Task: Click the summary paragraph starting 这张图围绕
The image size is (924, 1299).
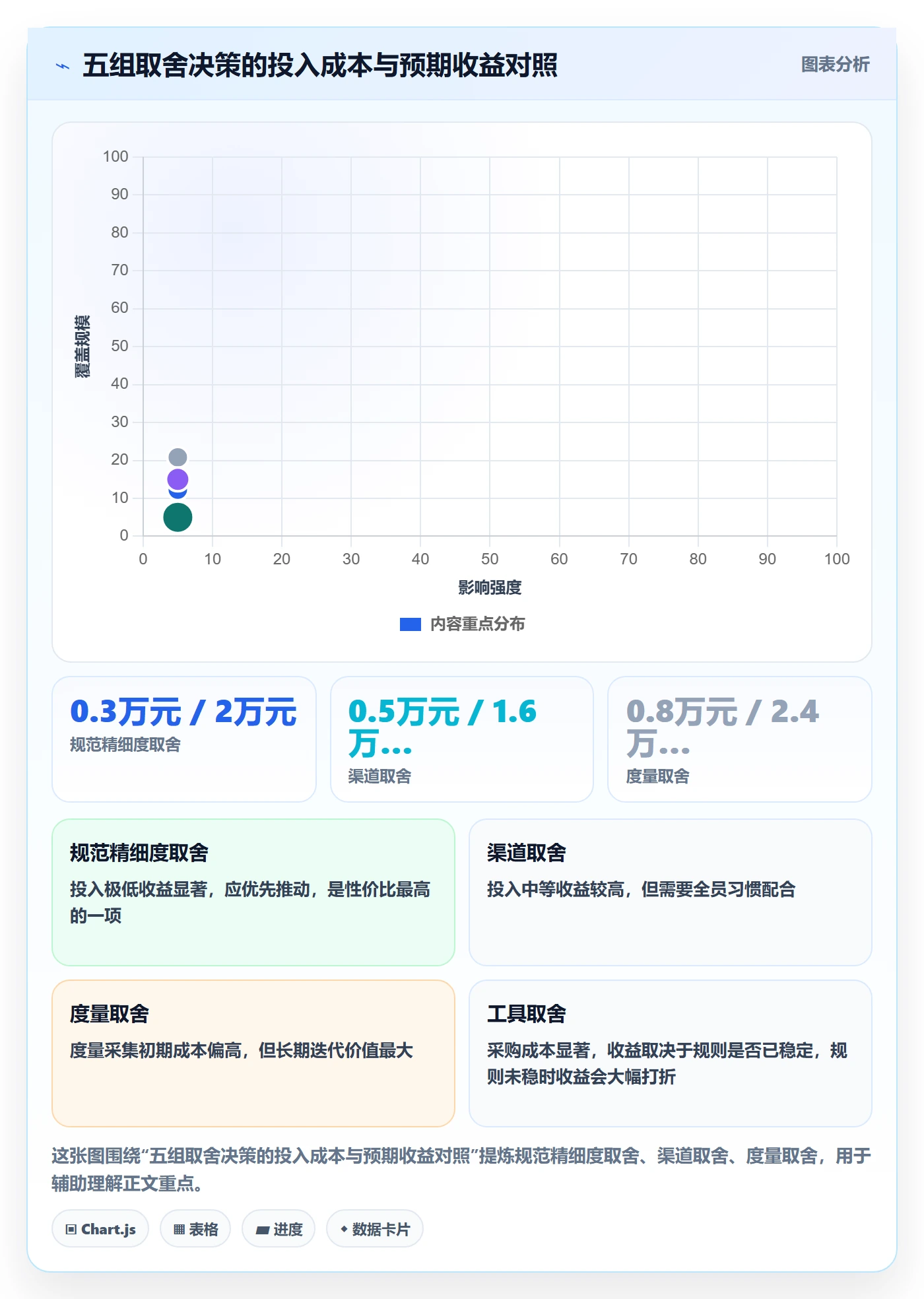Action: (461, 1170)
